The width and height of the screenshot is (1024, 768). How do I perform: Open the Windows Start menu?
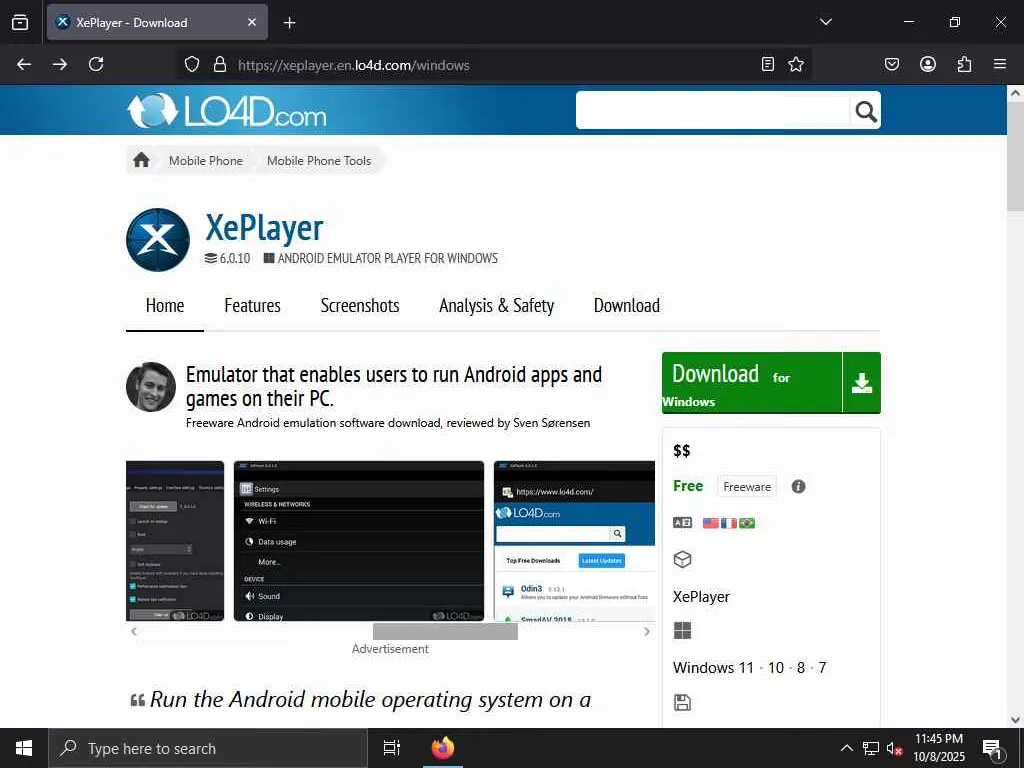24,748
